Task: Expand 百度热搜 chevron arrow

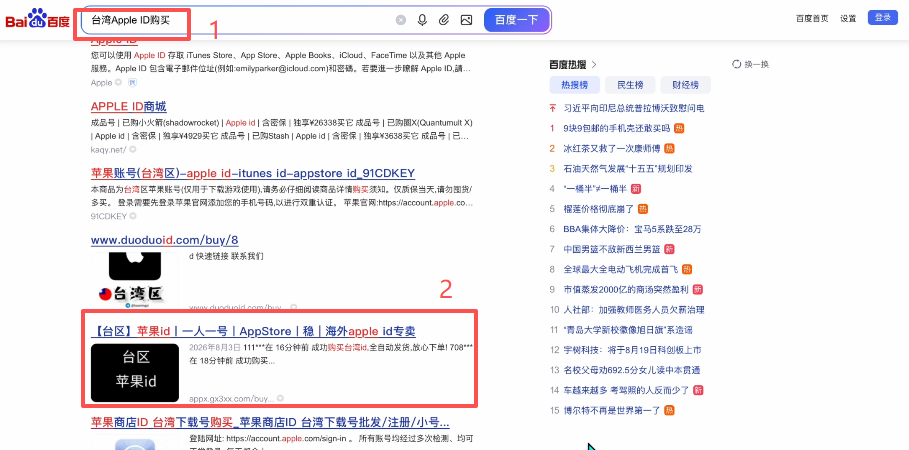Action: tap(594, 64)
